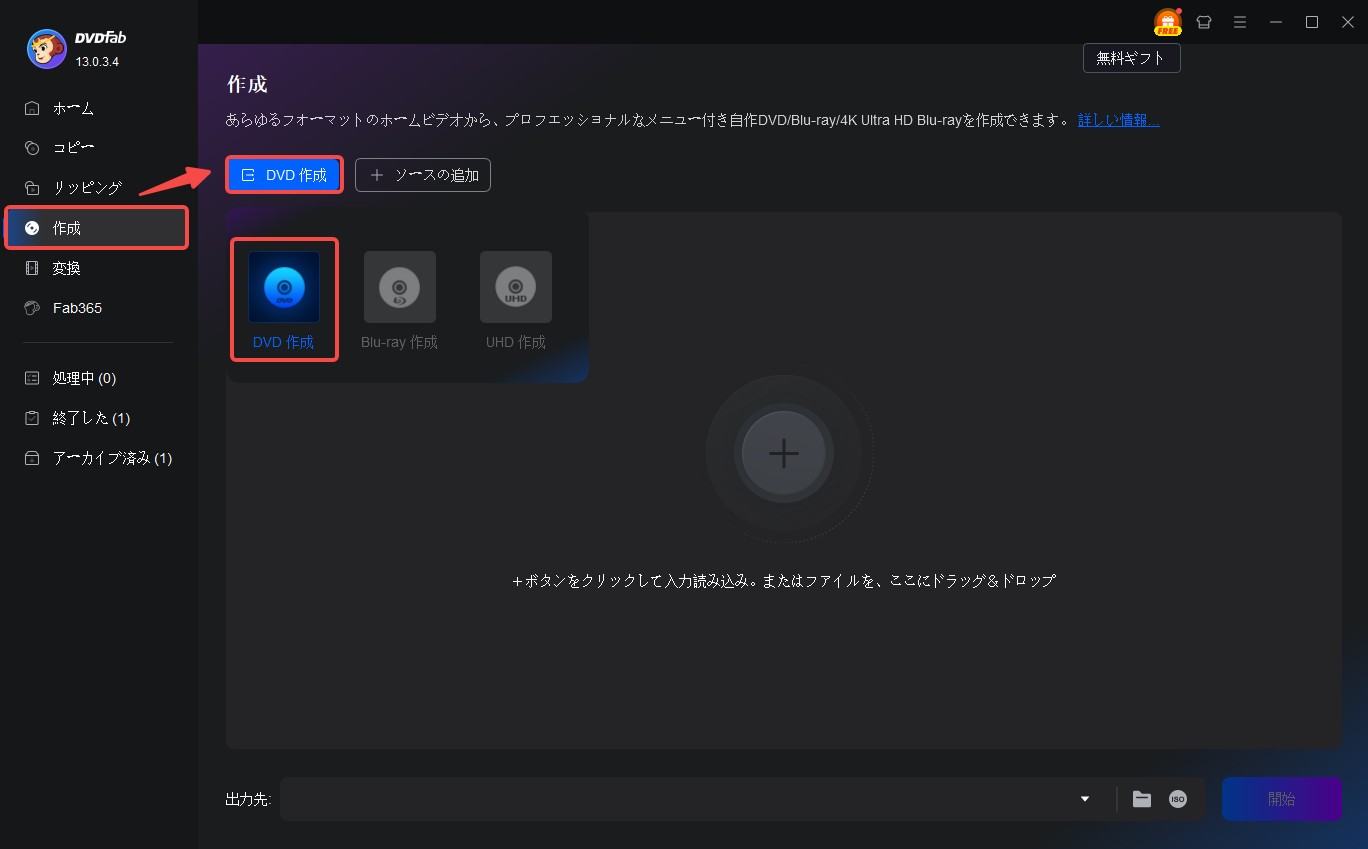Maximize the DVDFab window

click(1312, 22)
